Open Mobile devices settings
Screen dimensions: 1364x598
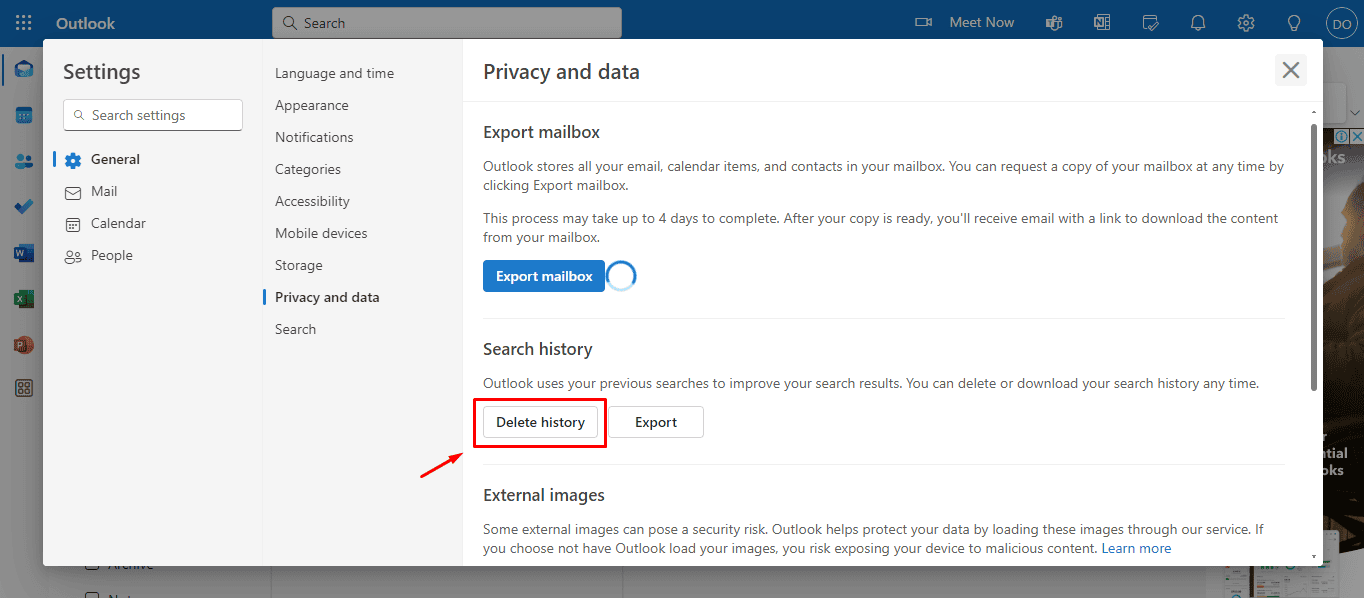tap(321, 233)
